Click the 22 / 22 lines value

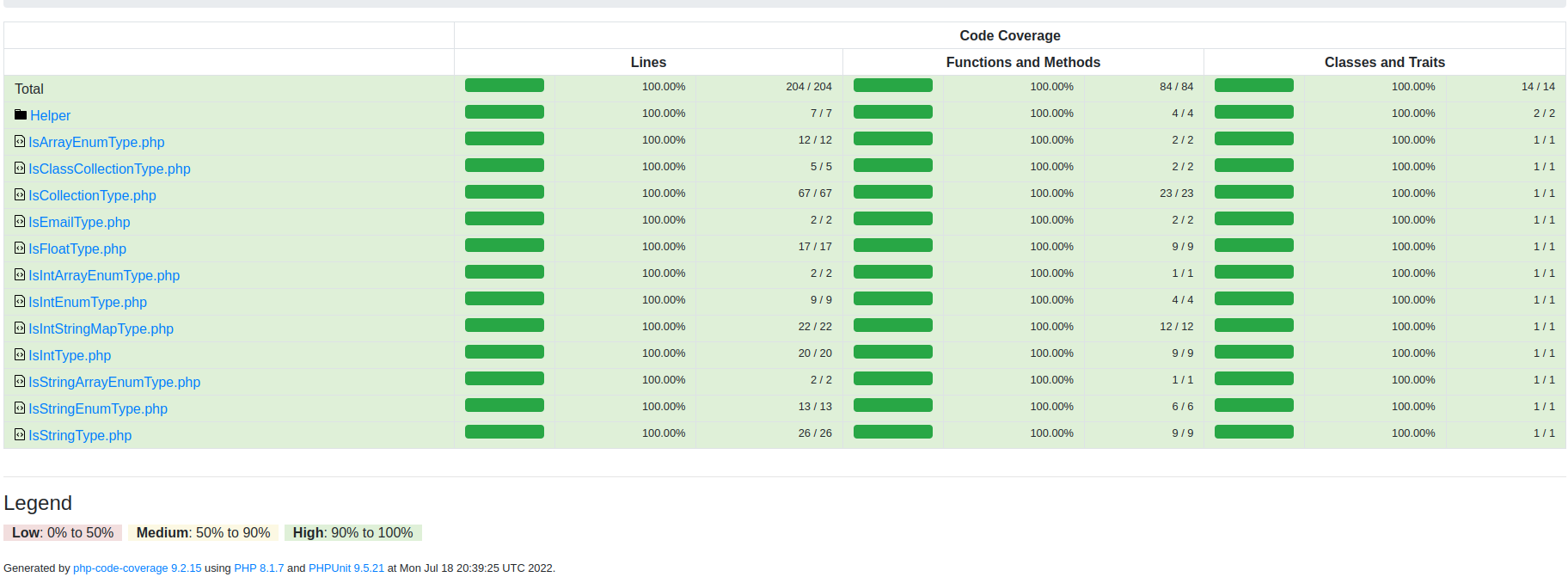pyautogui.click(x=815, y=327)
